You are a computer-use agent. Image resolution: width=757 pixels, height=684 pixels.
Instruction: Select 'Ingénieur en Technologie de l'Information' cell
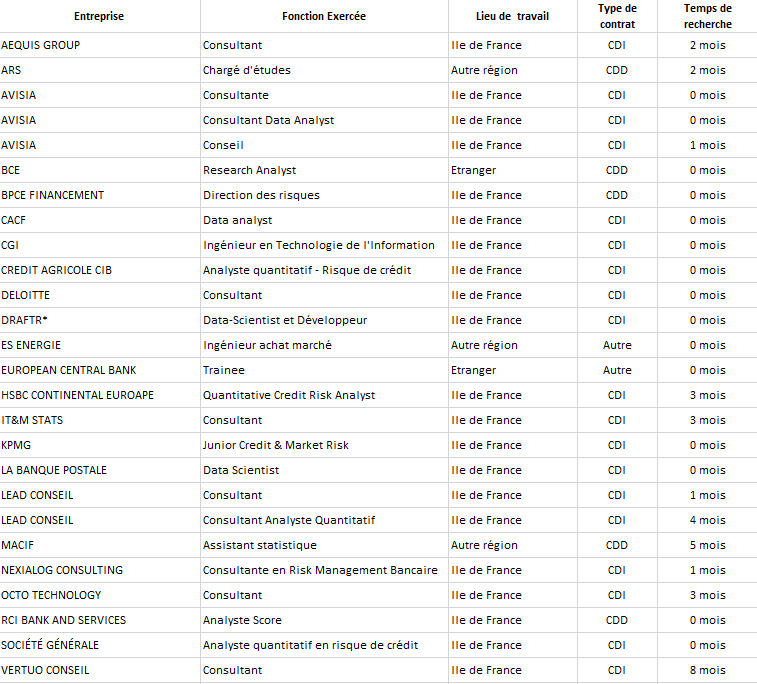pos(324,245)
